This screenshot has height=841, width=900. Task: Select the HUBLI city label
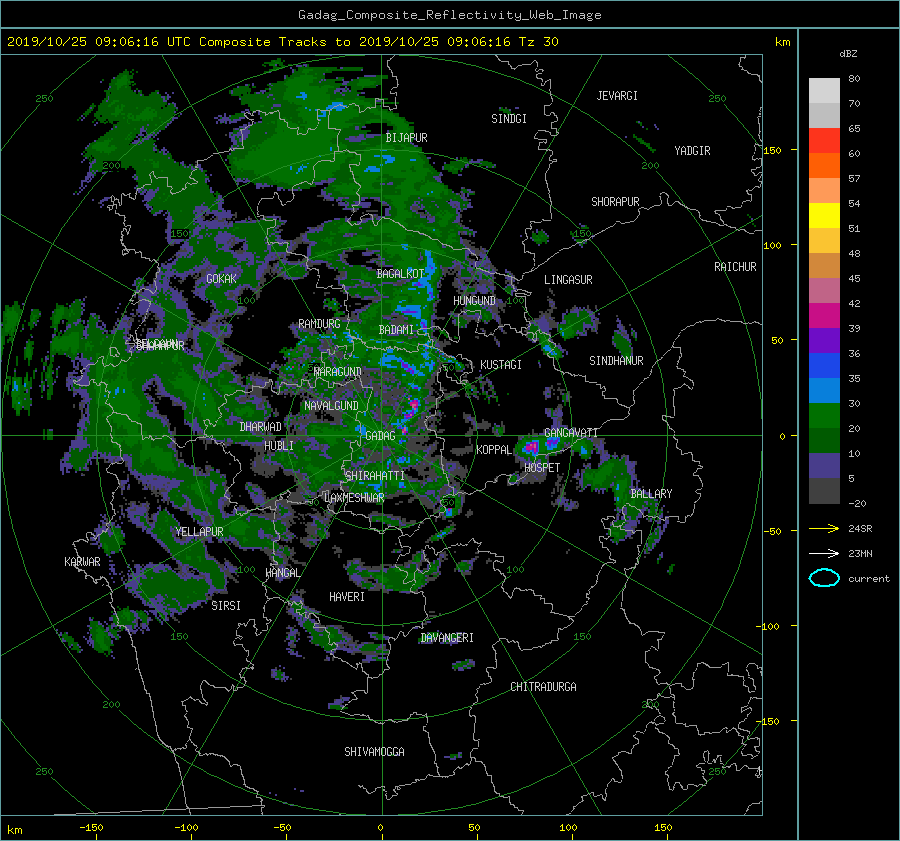[x=279, y=446]
